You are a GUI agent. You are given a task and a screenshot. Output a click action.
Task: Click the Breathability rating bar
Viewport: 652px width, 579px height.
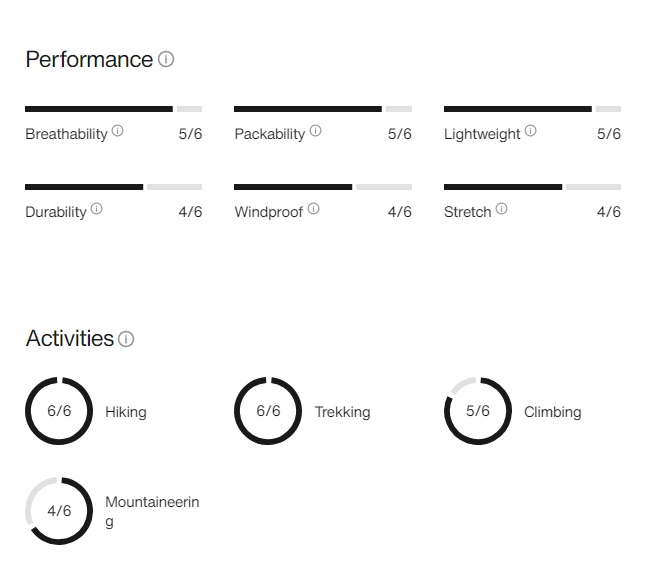pos(114,109)
